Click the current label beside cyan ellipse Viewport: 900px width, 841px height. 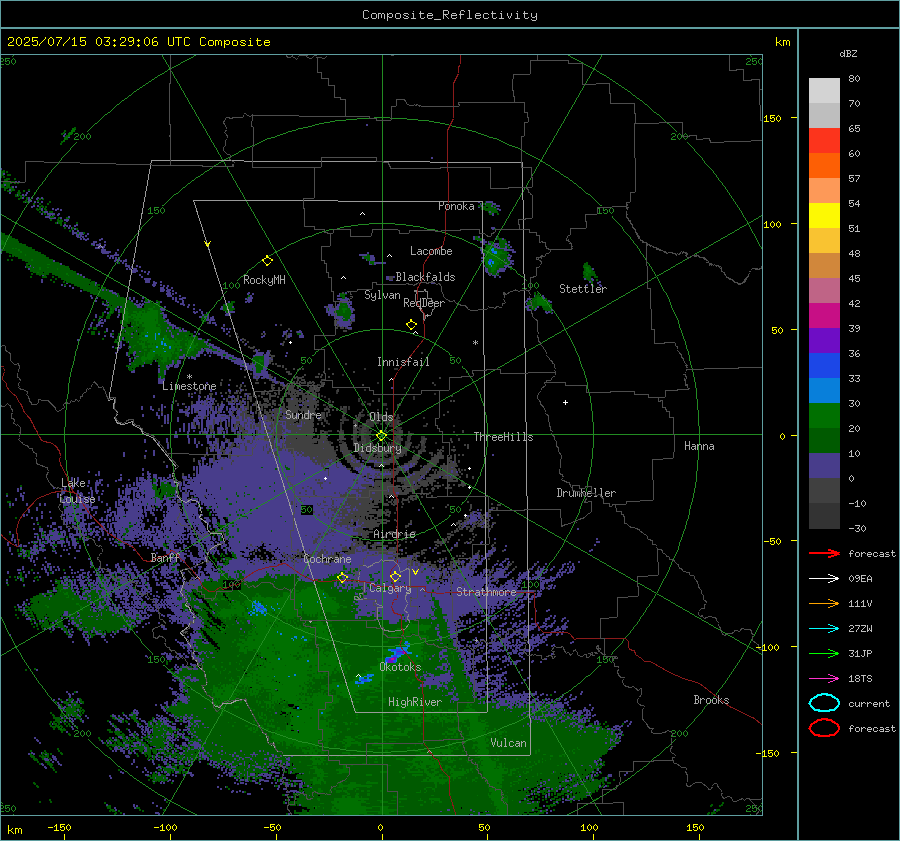pos(869,703)
